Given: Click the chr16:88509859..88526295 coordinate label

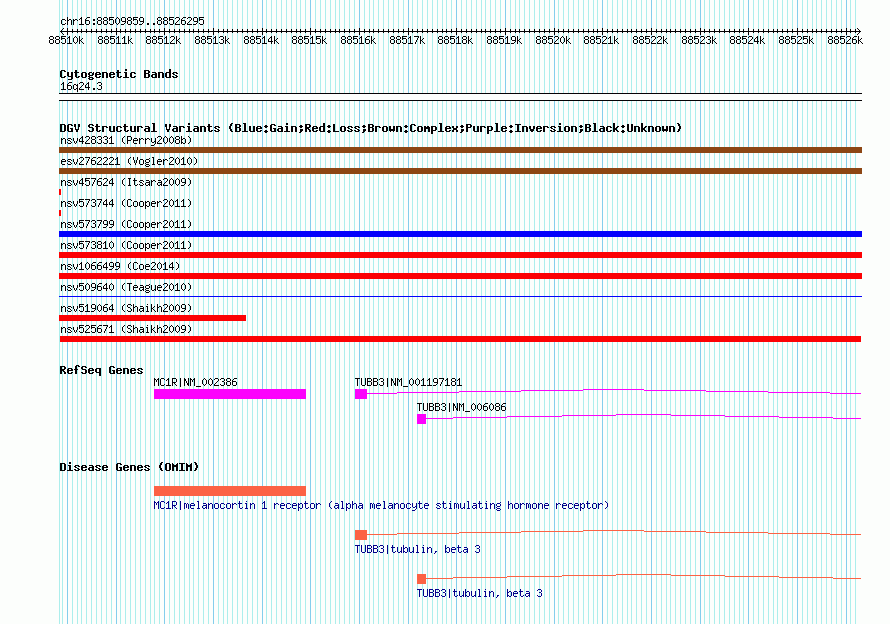Looking at the screenshot, I should click(x=132, y=21).
